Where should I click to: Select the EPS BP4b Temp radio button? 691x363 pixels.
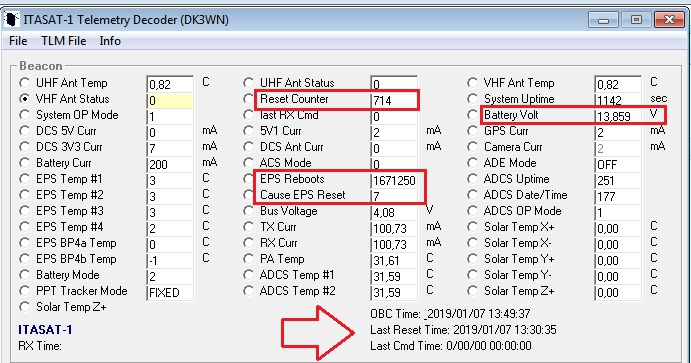pos(25,259)
